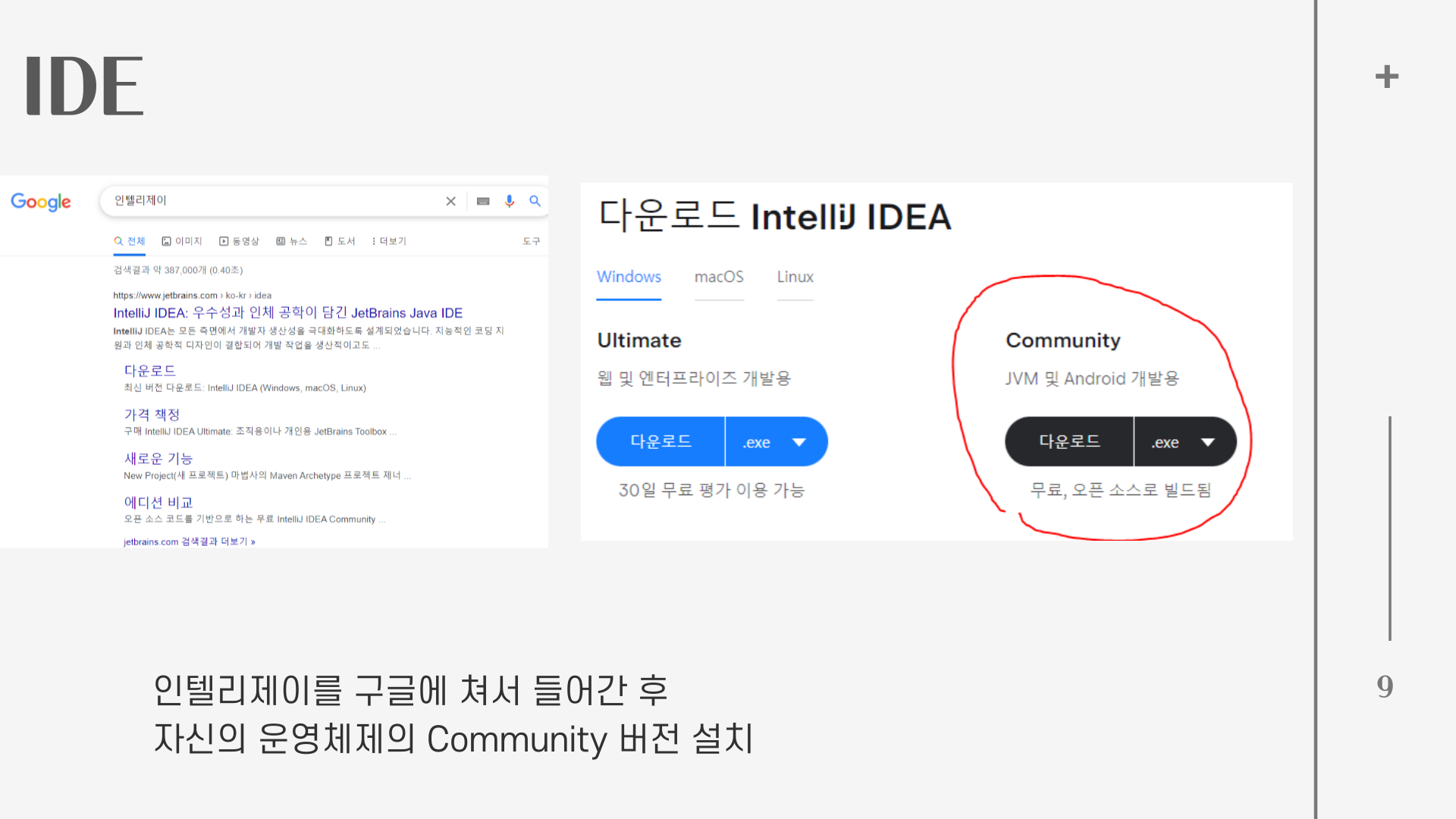The width and height of the screenshot is (1456, 819).
Task: Switch to the Linux tab
Action: (795, 277)
